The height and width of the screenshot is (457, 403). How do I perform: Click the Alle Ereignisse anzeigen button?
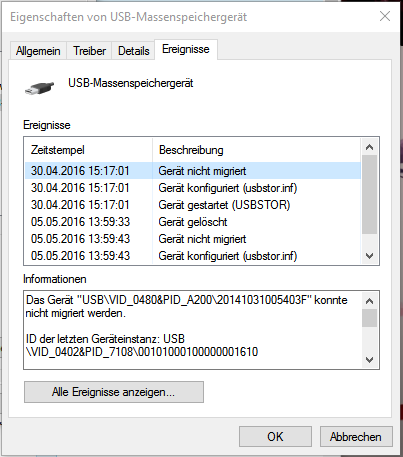tap(114, 392)
